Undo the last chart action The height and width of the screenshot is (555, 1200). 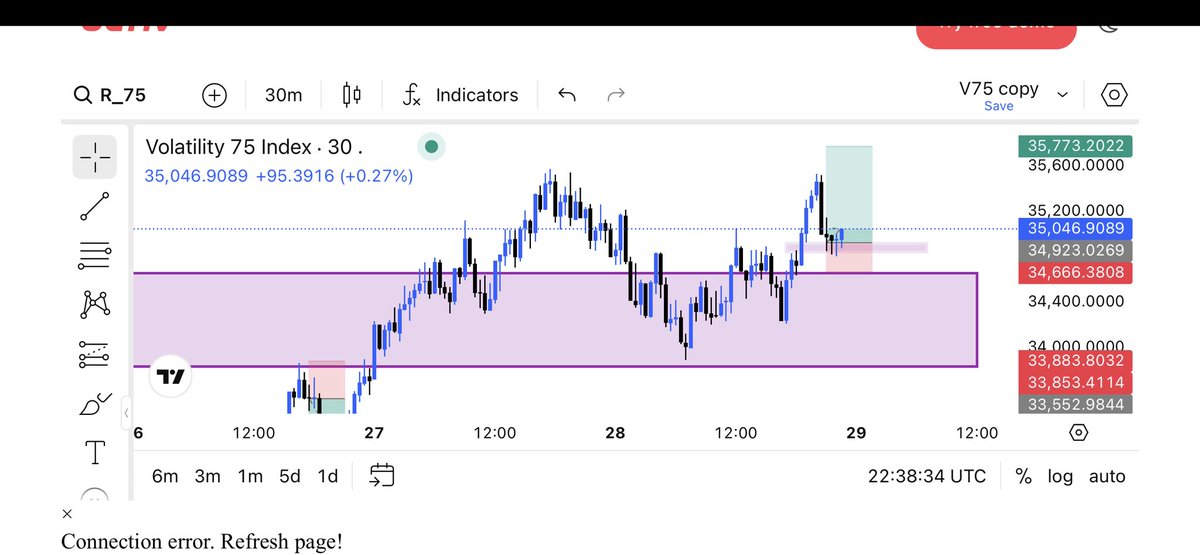[567, 95]
